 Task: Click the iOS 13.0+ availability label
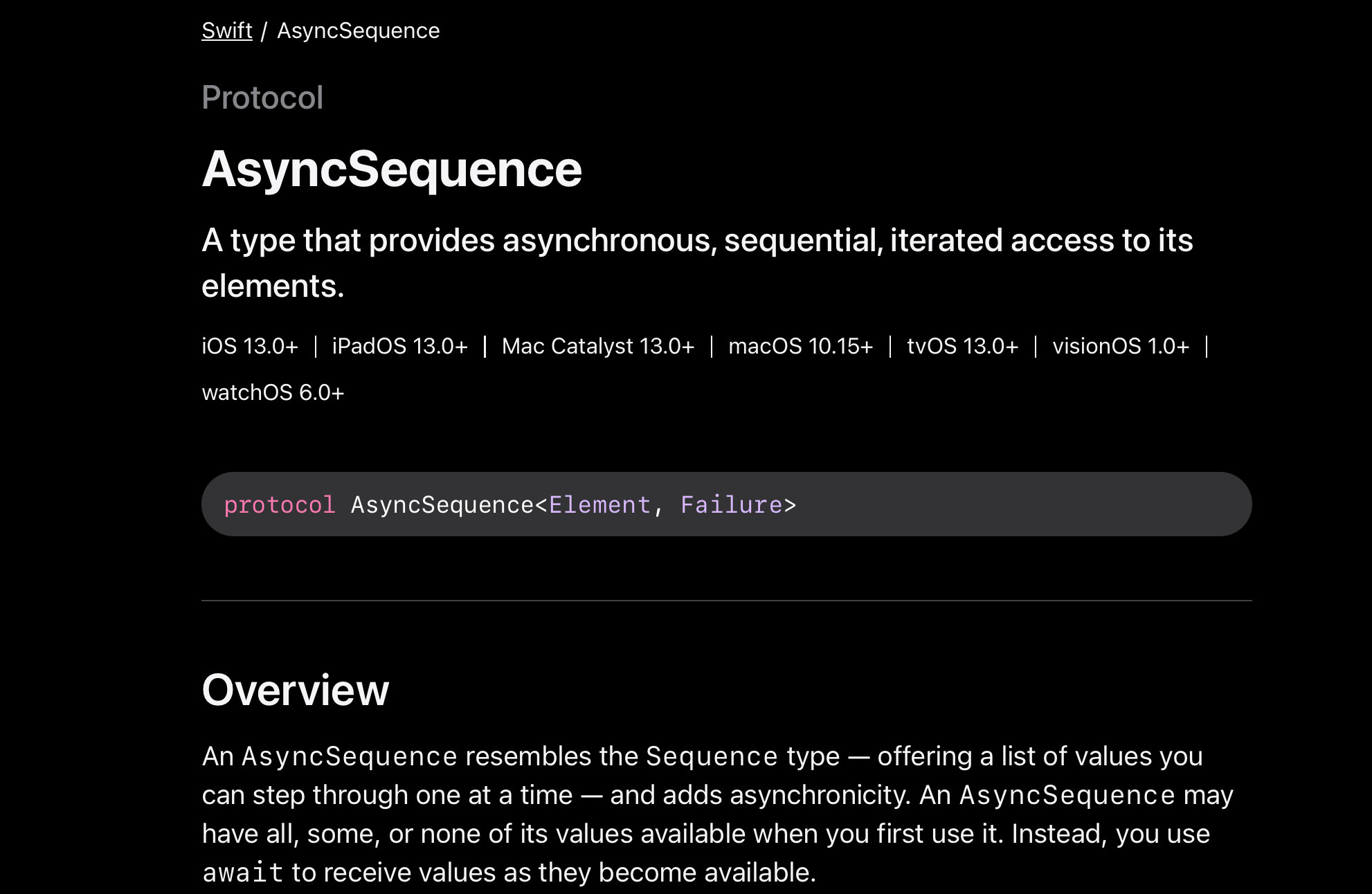(x=250, y=346)
